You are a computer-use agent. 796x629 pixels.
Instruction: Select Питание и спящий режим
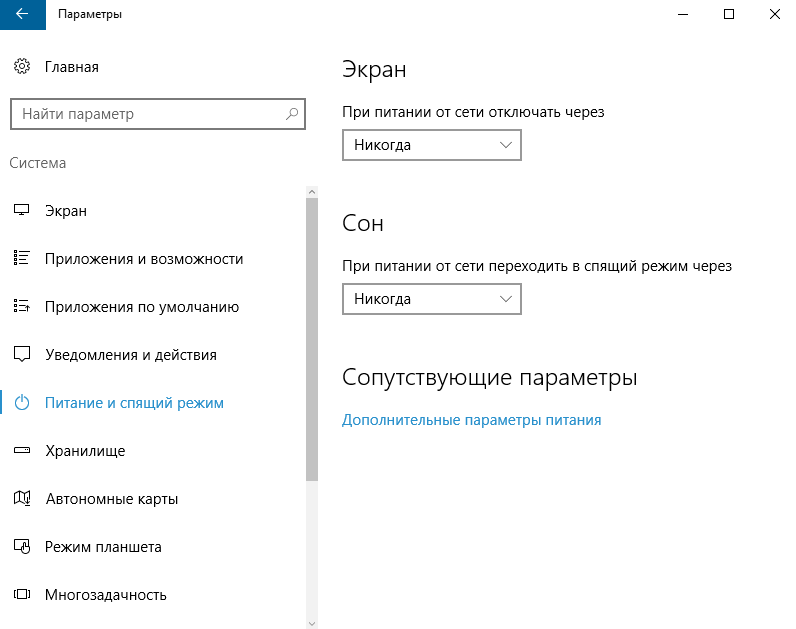[x=135, y=403]
